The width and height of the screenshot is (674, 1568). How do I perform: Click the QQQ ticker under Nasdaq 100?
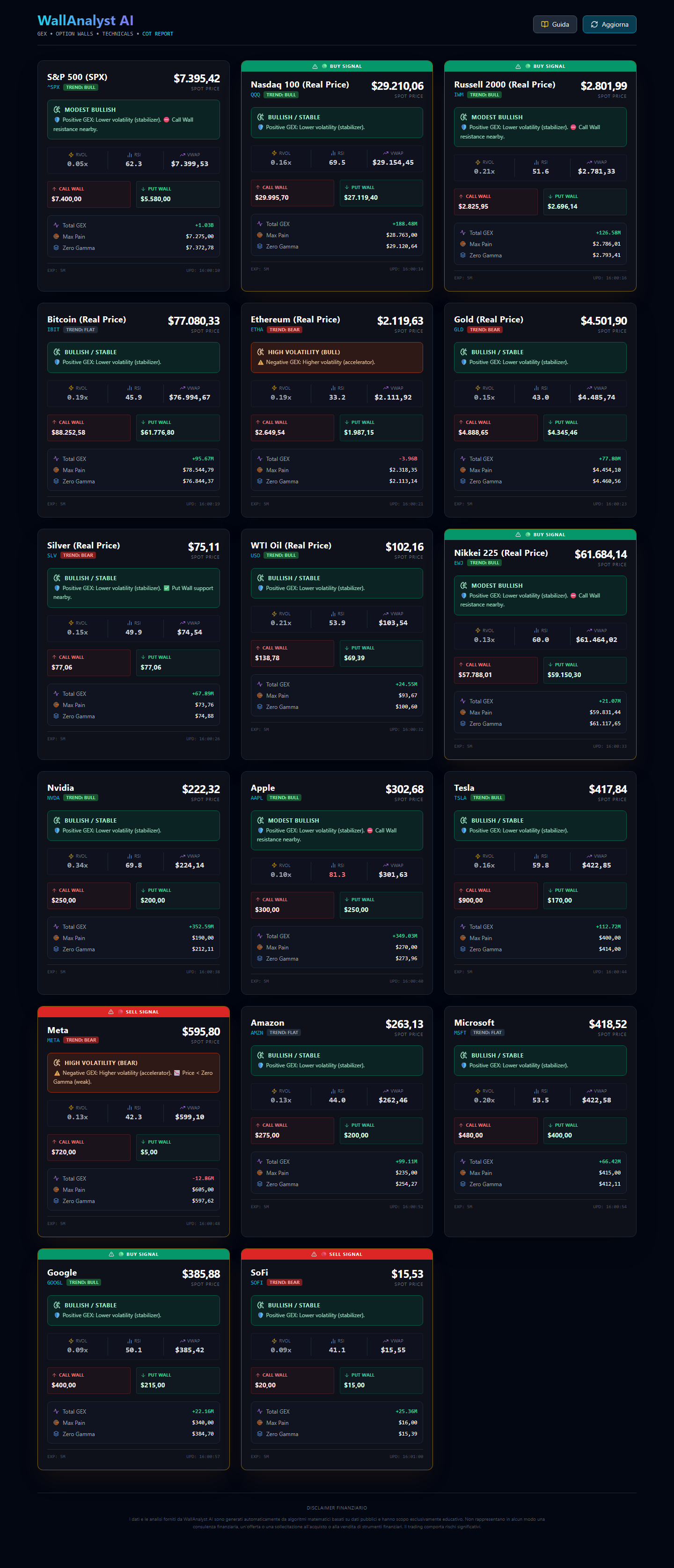tap(256, 95)
